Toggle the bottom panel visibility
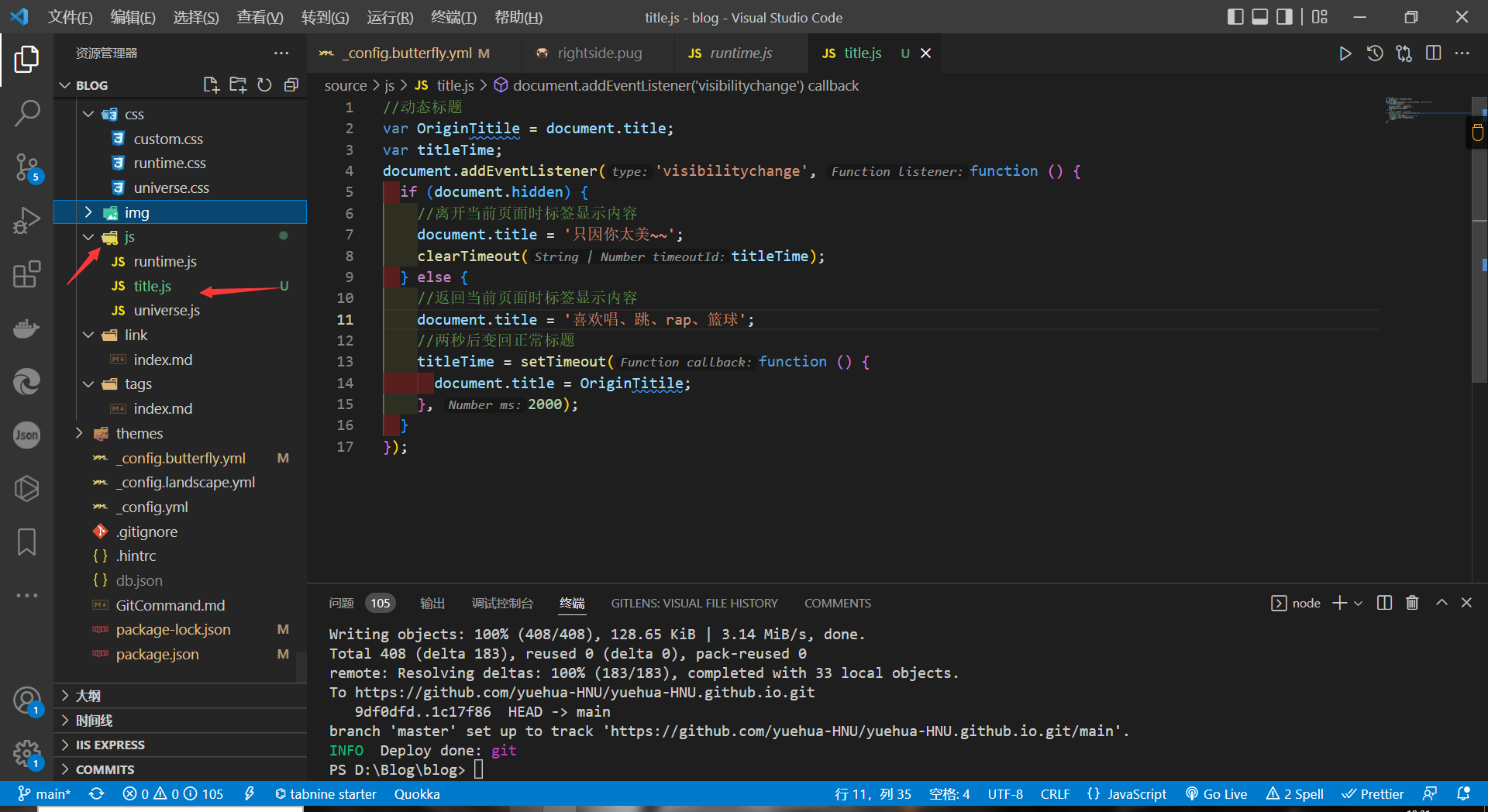Image resolution: width=1488 pixels, height=812 pixels. coord(1260,17)
